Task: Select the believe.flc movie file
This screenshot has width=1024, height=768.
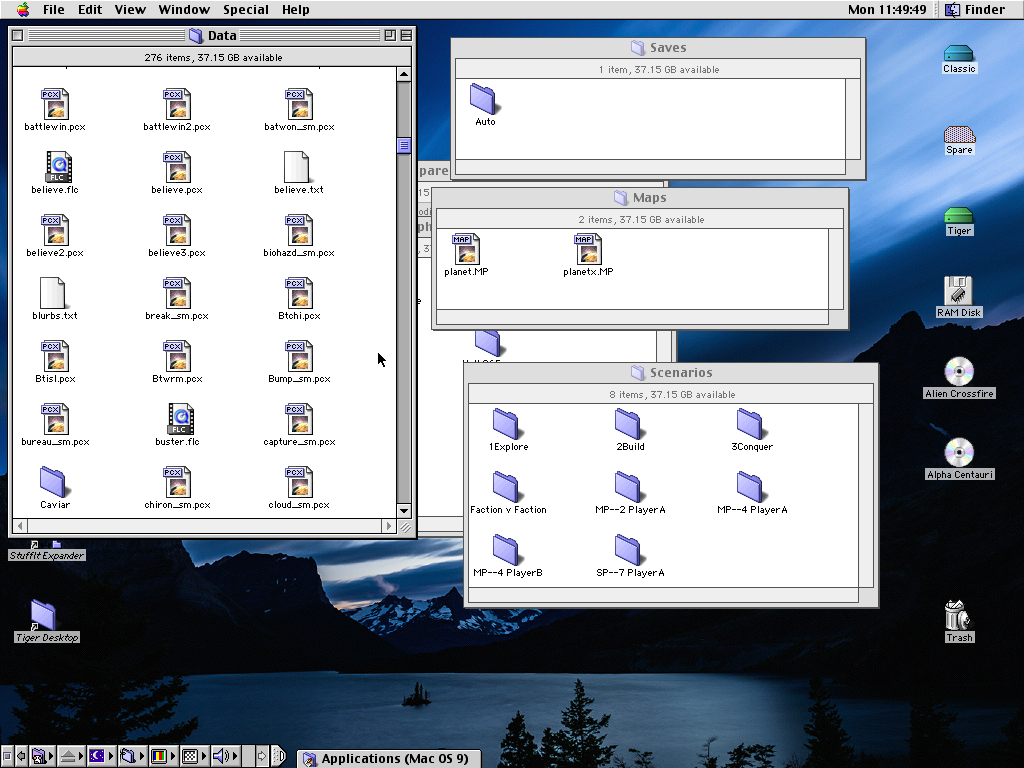Action: (x=55, y=167)
